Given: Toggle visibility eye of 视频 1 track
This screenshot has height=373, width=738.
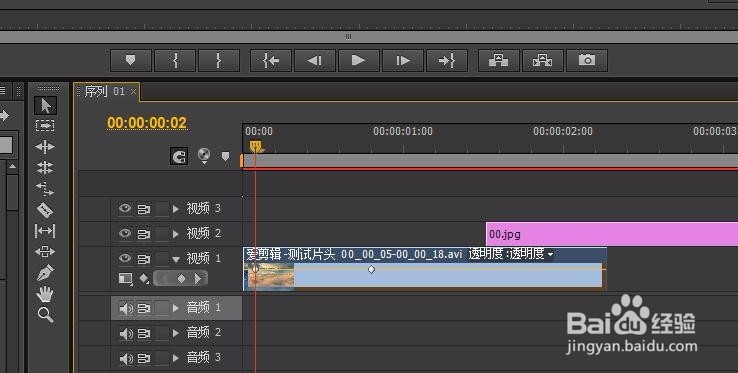Looking at the screenshot, I should pos(125,258).
